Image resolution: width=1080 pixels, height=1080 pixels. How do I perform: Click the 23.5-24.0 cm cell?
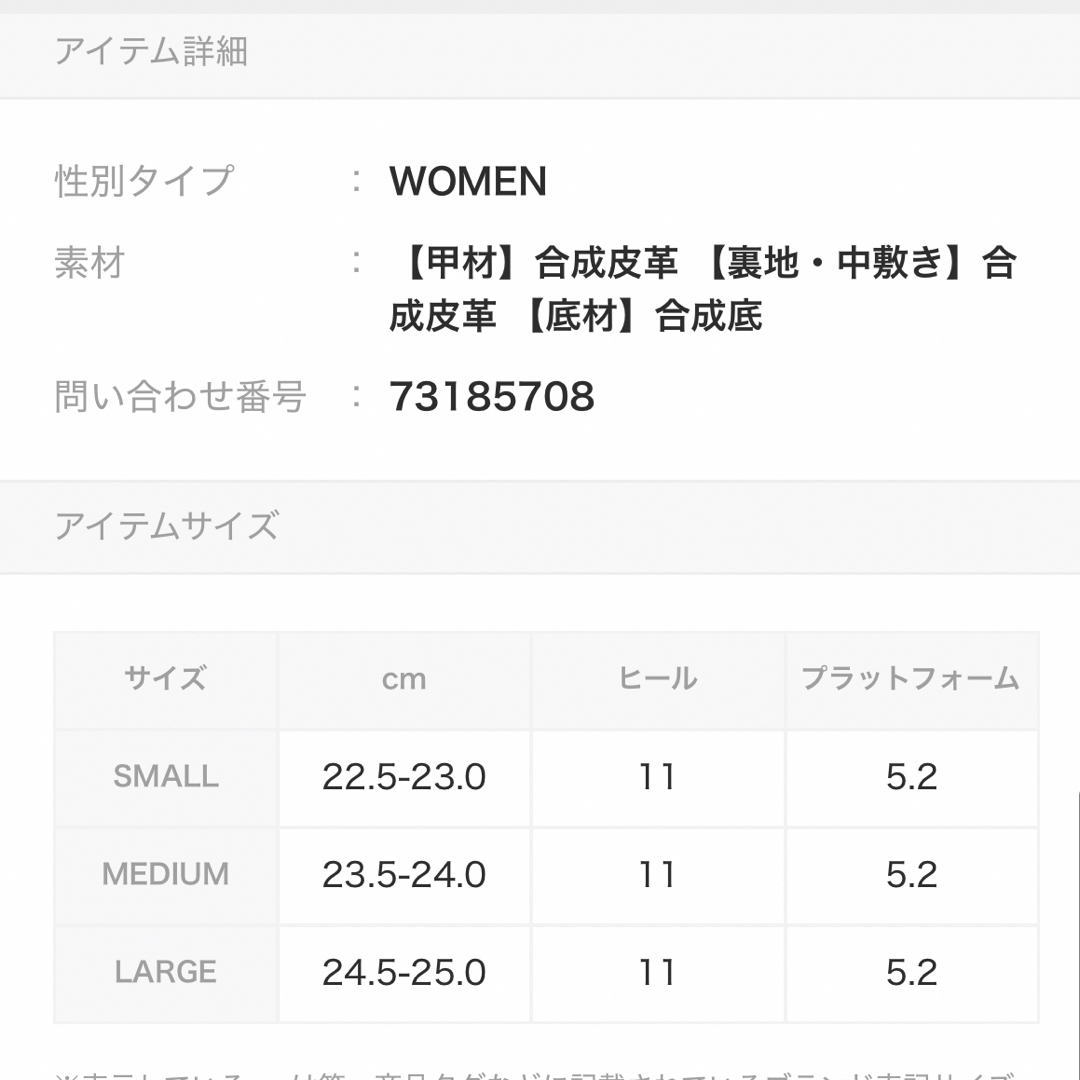(404, 875)
